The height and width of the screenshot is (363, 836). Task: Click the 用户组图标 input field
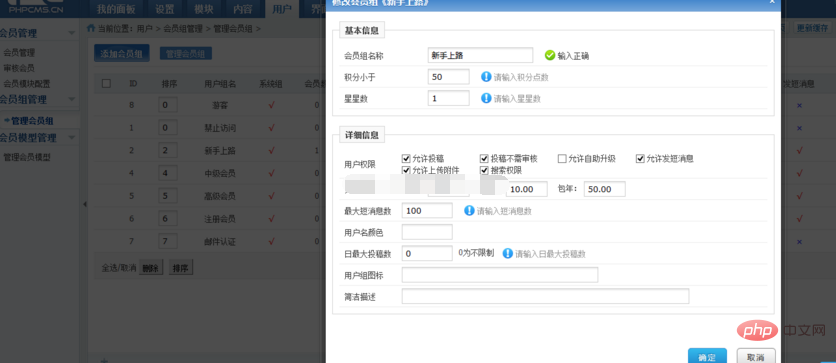500,275
